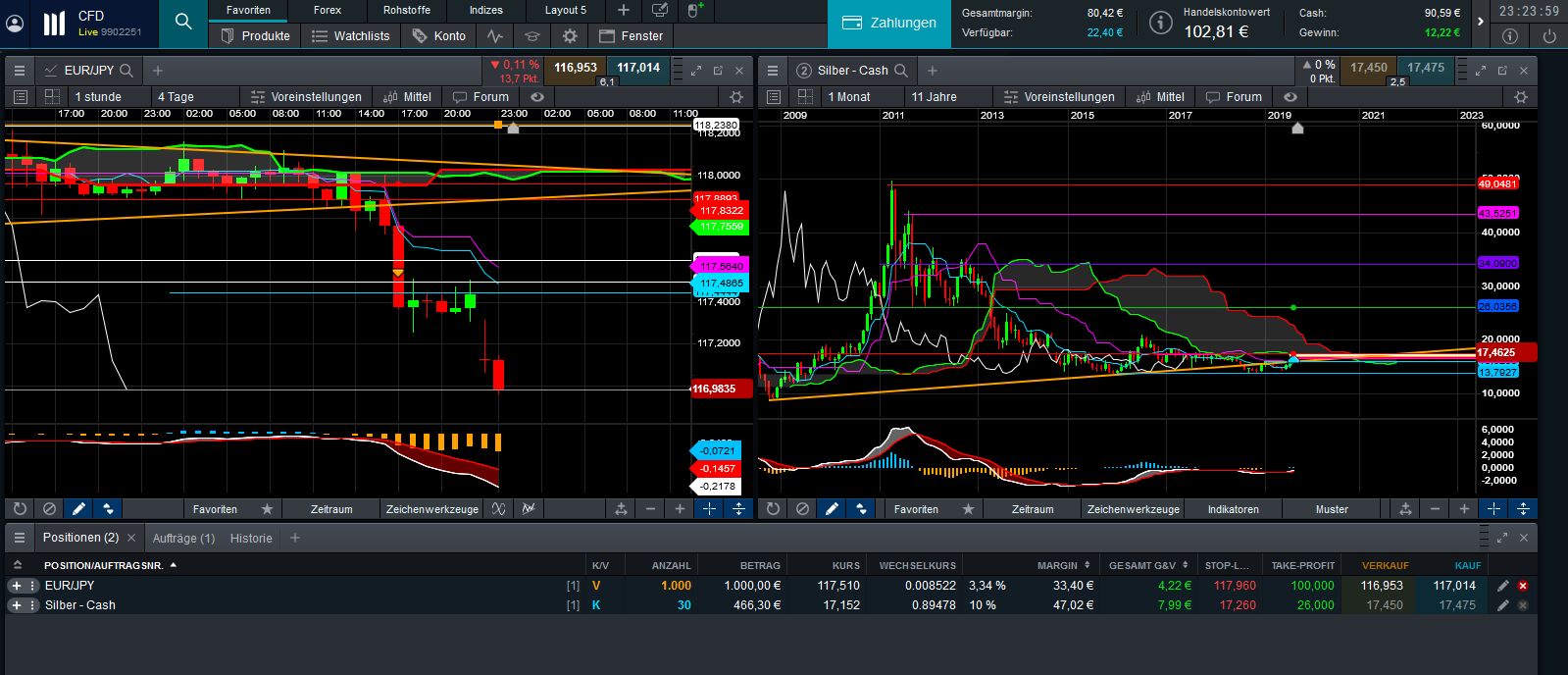Open the education graduation cap icon
1568x675 pixels.
coord(531,36)
